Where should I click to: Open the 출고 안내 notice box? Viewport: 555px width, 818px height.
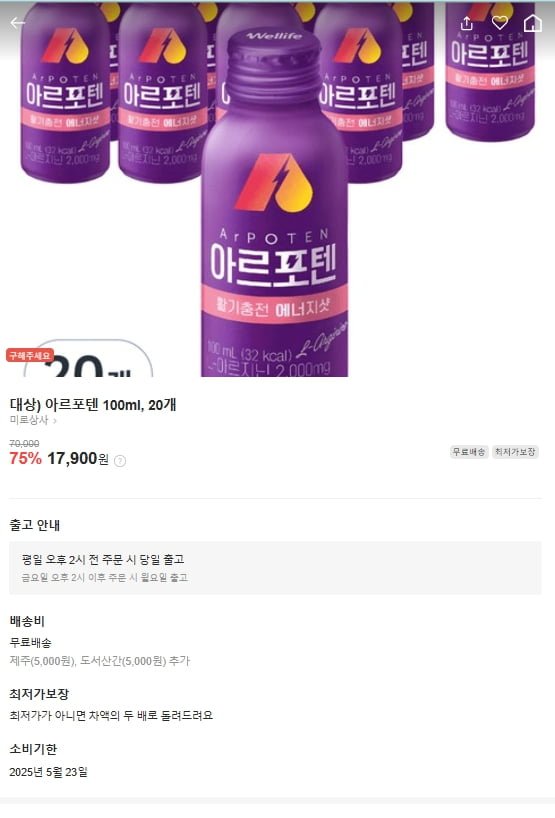(x=275, y=568)
